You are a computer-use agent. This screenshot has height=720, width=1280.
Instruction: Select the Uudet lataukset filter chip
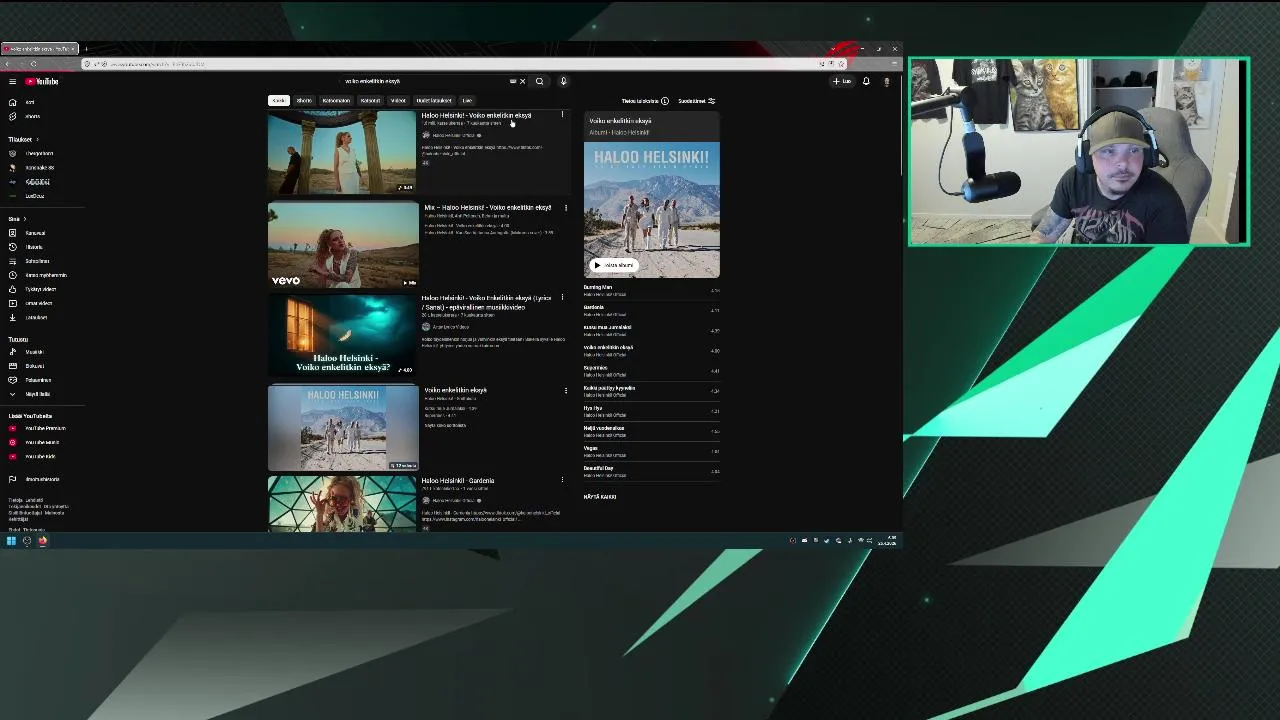tap(434, 100)
